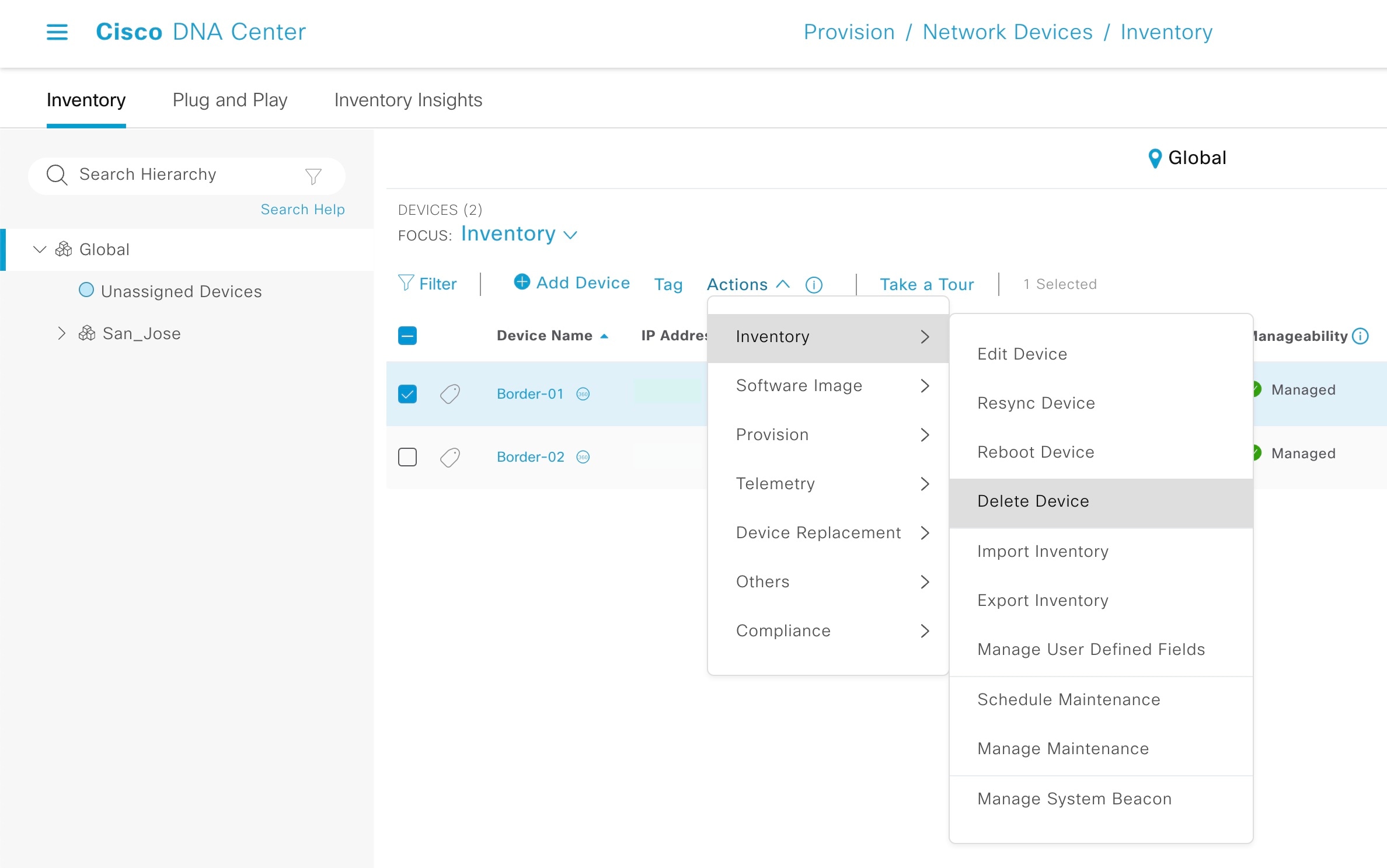The width and height of the screenshot is (1387, 868).
Task: Toggle the select-all devices checkbox
Action: pos(407,336)
